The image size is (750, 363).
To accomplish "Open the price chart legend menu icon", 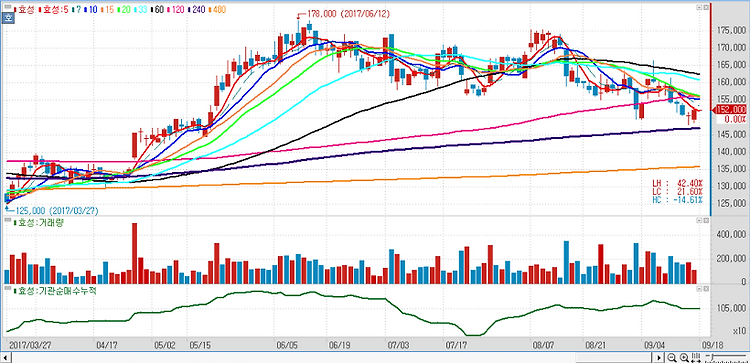I will coord(8,6).
